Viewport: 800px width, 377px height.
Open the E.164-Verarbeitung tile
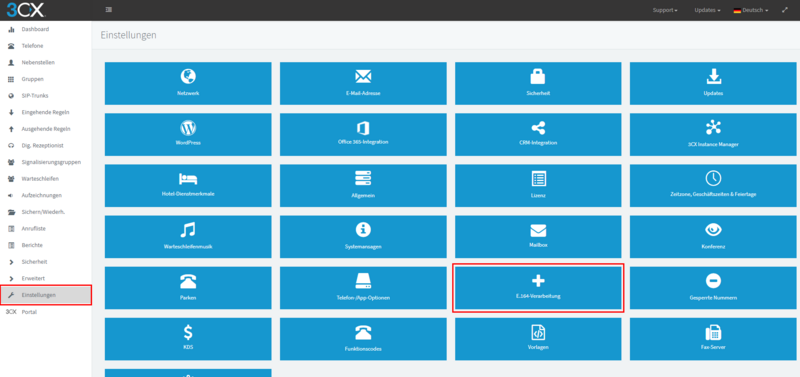click(538, 288)
